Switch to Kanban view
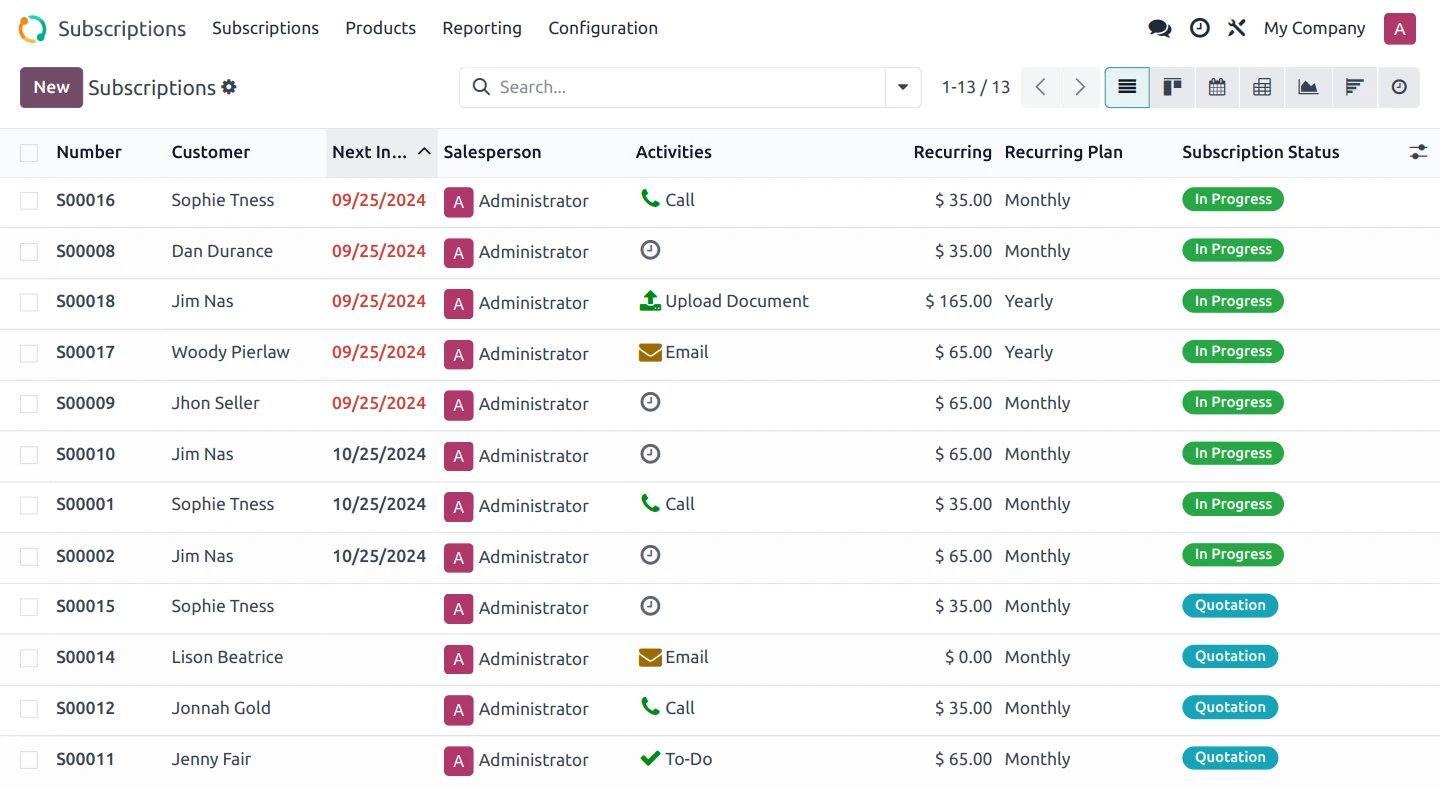 [1172, 87]
